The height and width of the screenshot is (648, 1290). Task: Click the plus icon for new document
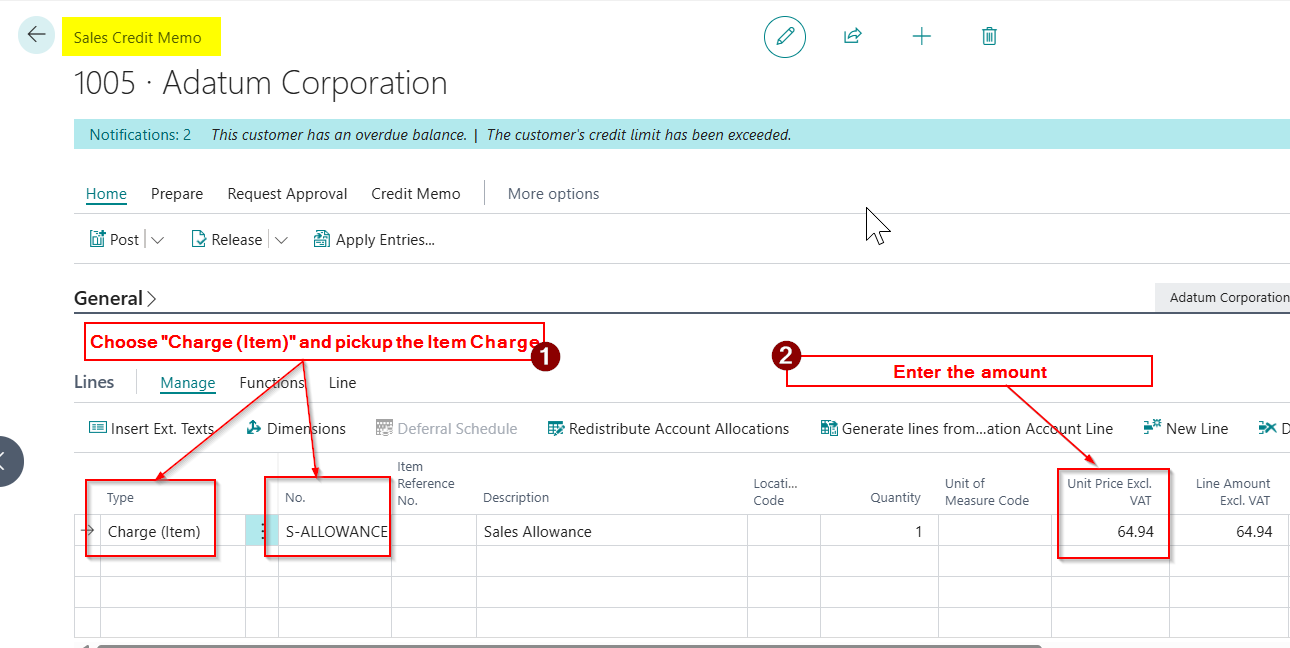921,37
